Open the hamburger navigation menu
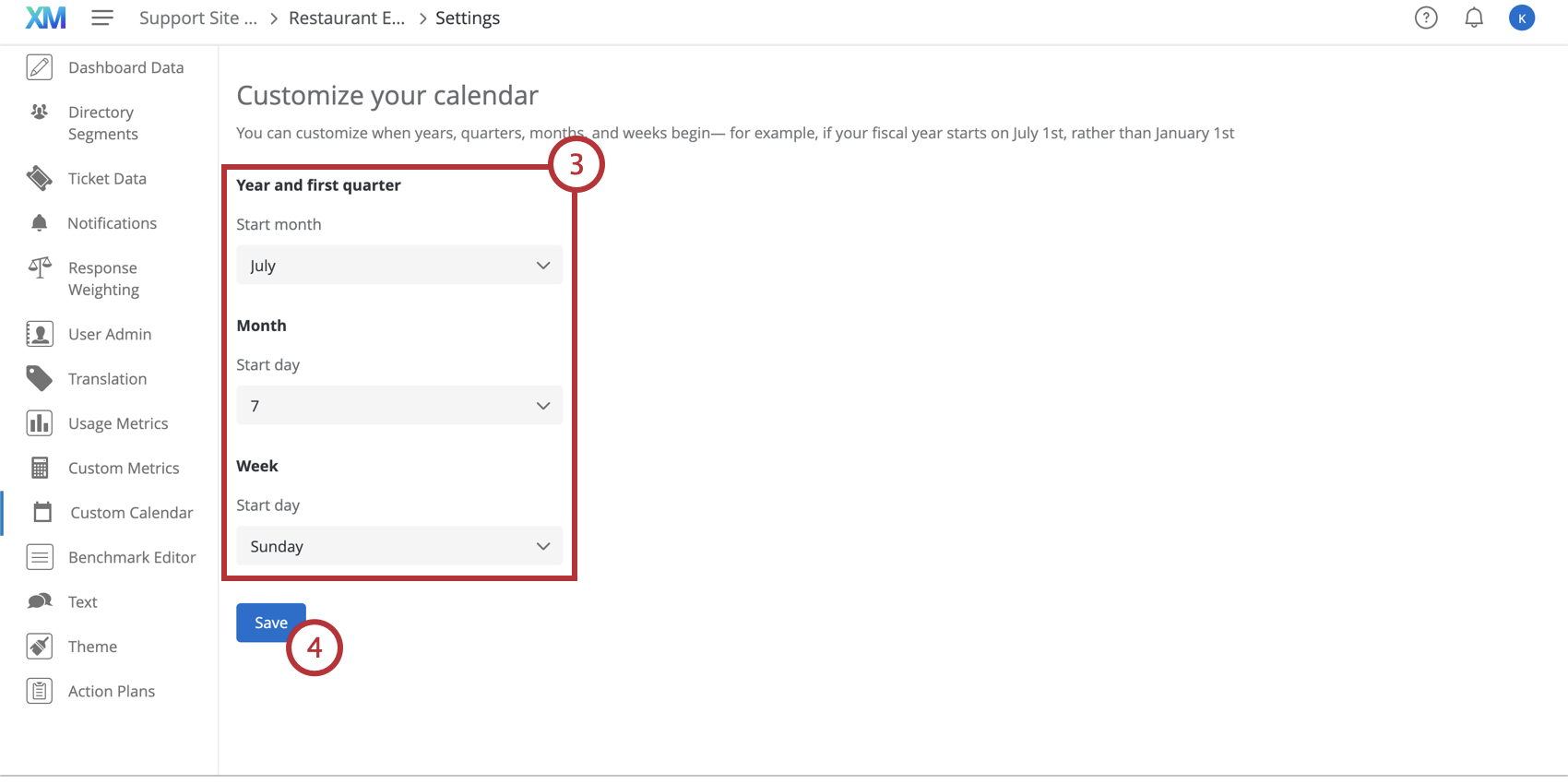The height and width of the screenshot is (784, 1568). tap(102, 18)
